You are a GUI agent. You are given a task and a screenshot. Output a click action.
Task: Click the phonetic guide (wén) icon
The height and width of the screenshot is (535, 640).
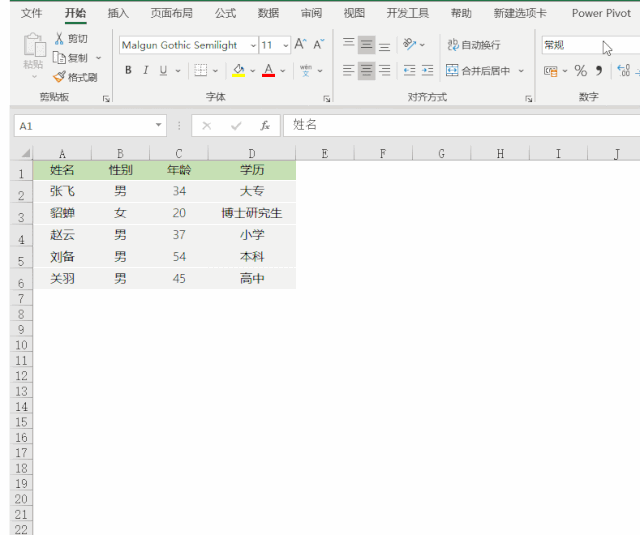click(x=306, y=70)
